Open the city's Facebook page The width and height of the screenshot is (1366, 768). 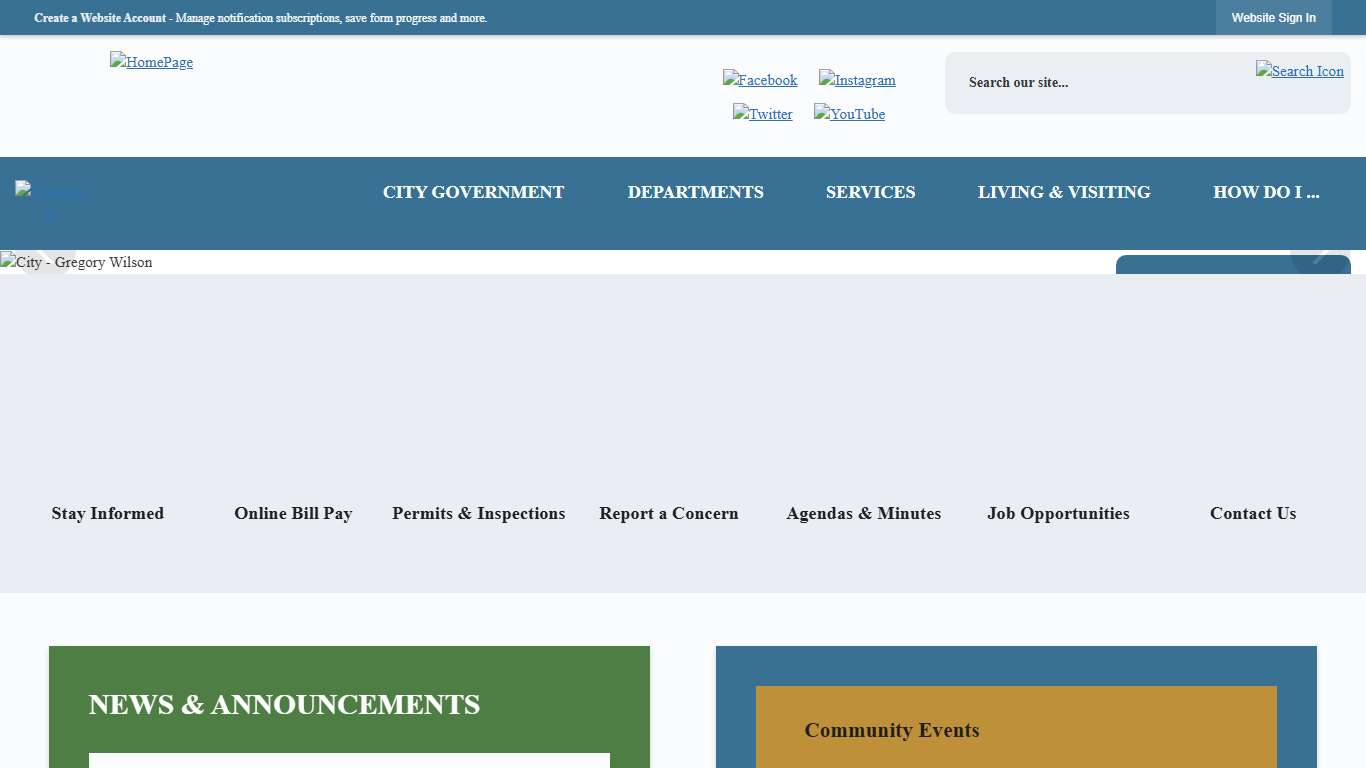pyautogui.click(x=760, y=80)
